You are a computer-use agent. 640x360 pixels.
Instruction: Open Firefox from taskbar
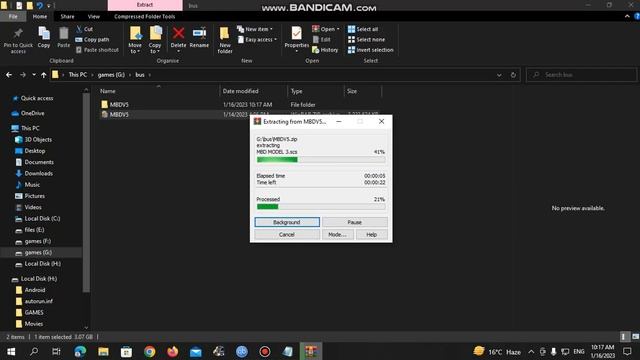pos(173,351)
